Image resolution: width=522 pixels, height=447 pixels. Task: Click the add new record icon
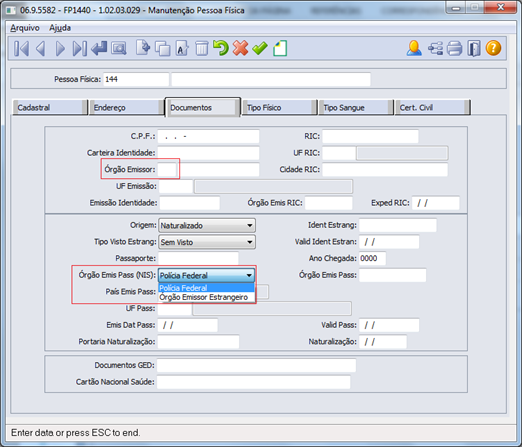pyautogui.click(x=143, y=48)
